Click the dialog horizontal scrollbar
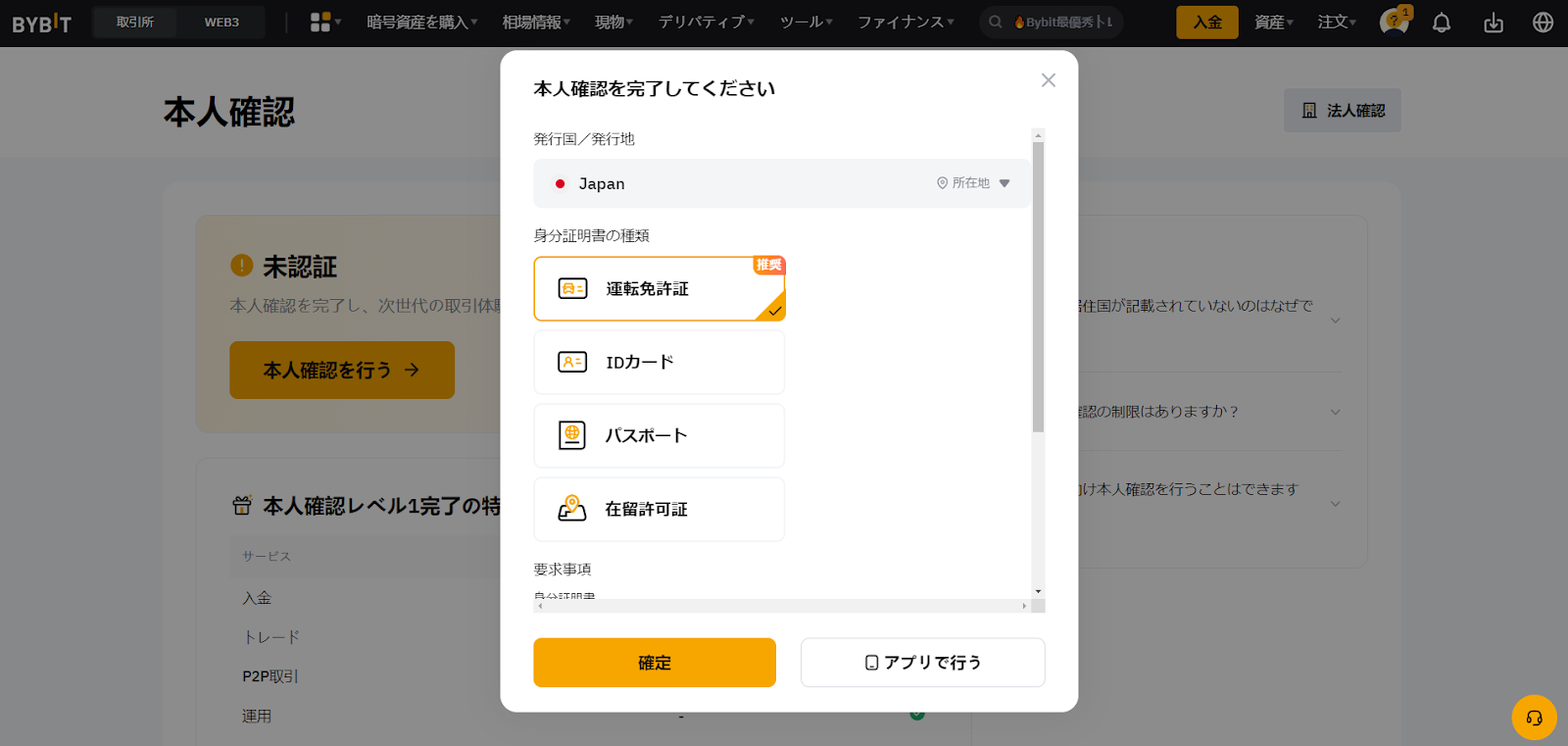Image resolution: width=1568 pixels, height=746 pixels. coord(781,606)
